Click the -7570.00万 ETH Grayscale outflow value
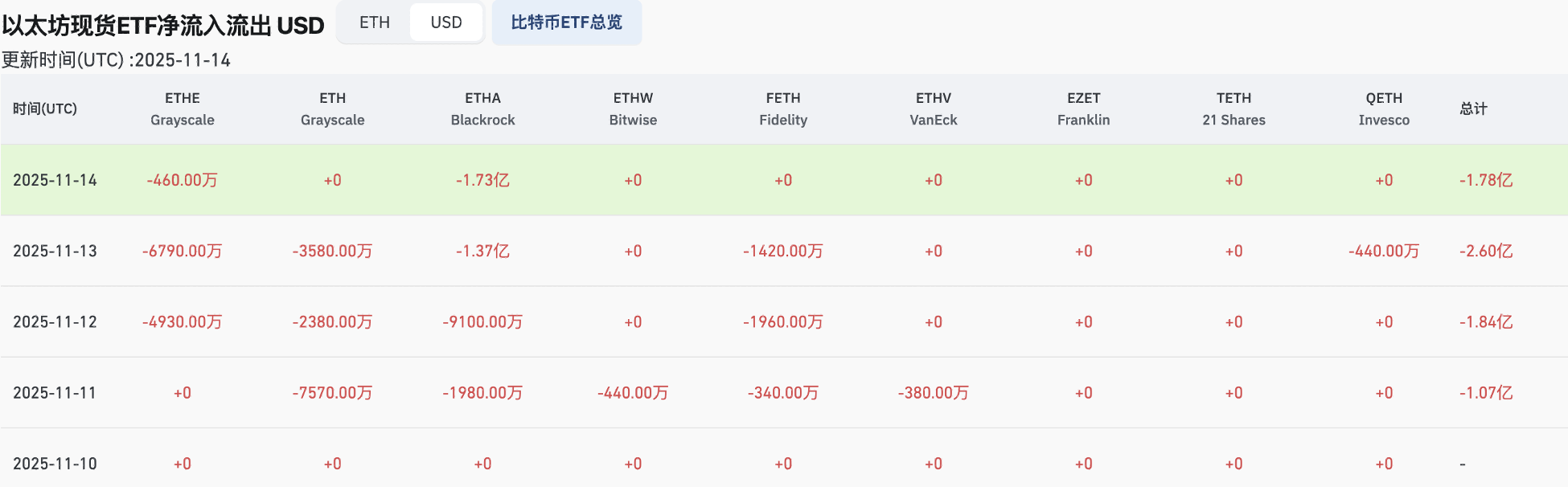Viewport: 1568px width, 487px height. coord(332,393)
